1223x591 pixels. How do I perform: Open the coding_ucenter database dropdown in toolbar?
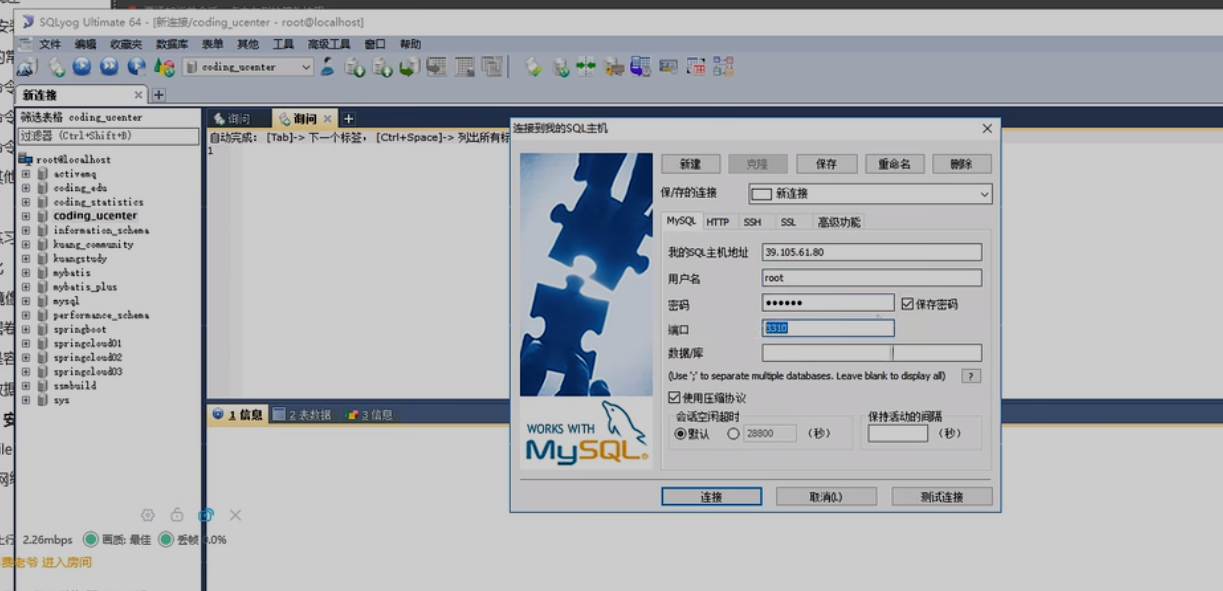(x=306, y=67)
